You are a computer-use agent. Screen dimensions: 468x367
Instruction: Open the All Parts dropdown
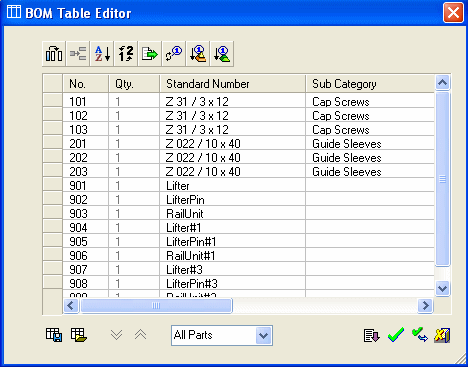pos(263,335)
